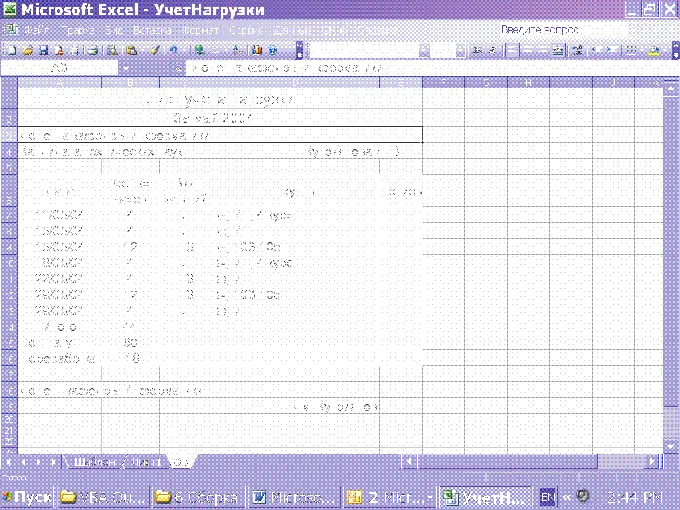The image size is (680, 510).
Task: Click the Undo arrow icon
Action: coord(173,51)
